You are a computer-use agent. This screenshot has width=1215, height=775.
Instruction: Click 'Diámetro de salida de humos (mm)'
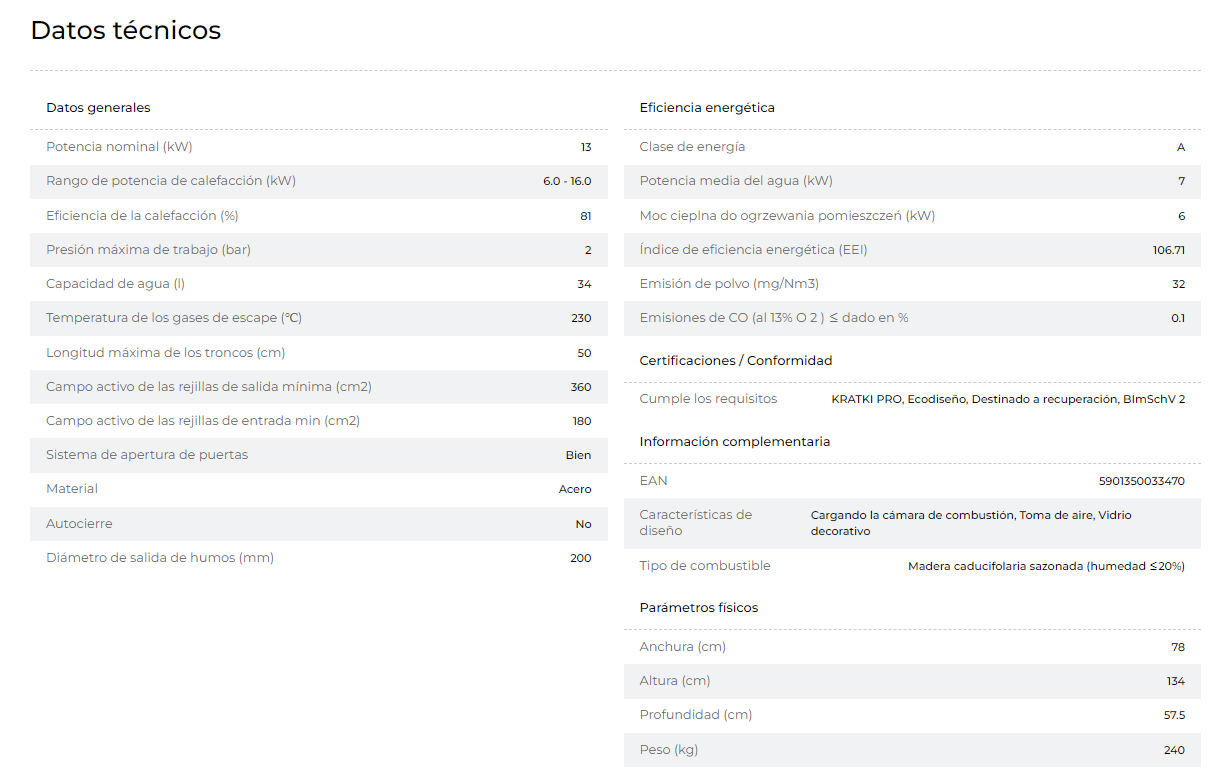click(x=160, y=557)
